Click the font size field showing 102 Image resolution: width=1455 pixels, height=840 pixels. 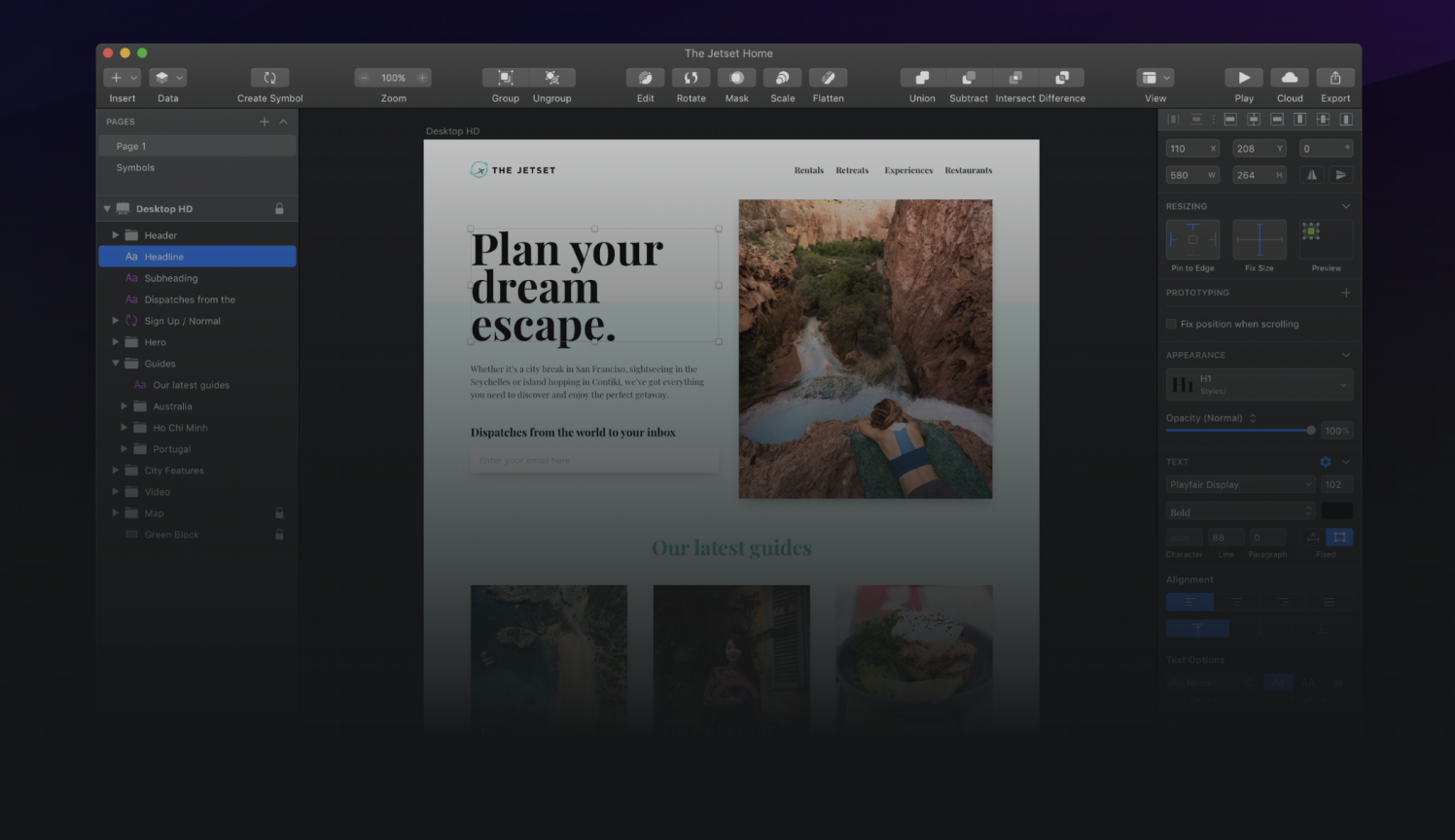[1336, 484]
